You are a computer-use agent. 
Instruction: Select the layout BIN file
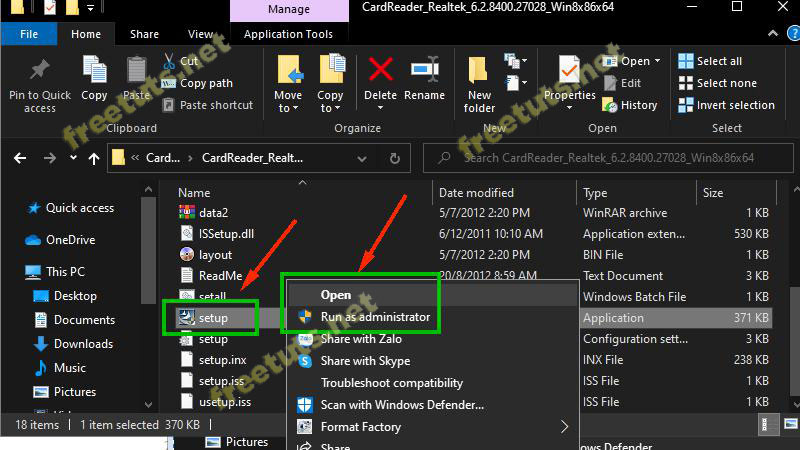[x=206, y=255]
